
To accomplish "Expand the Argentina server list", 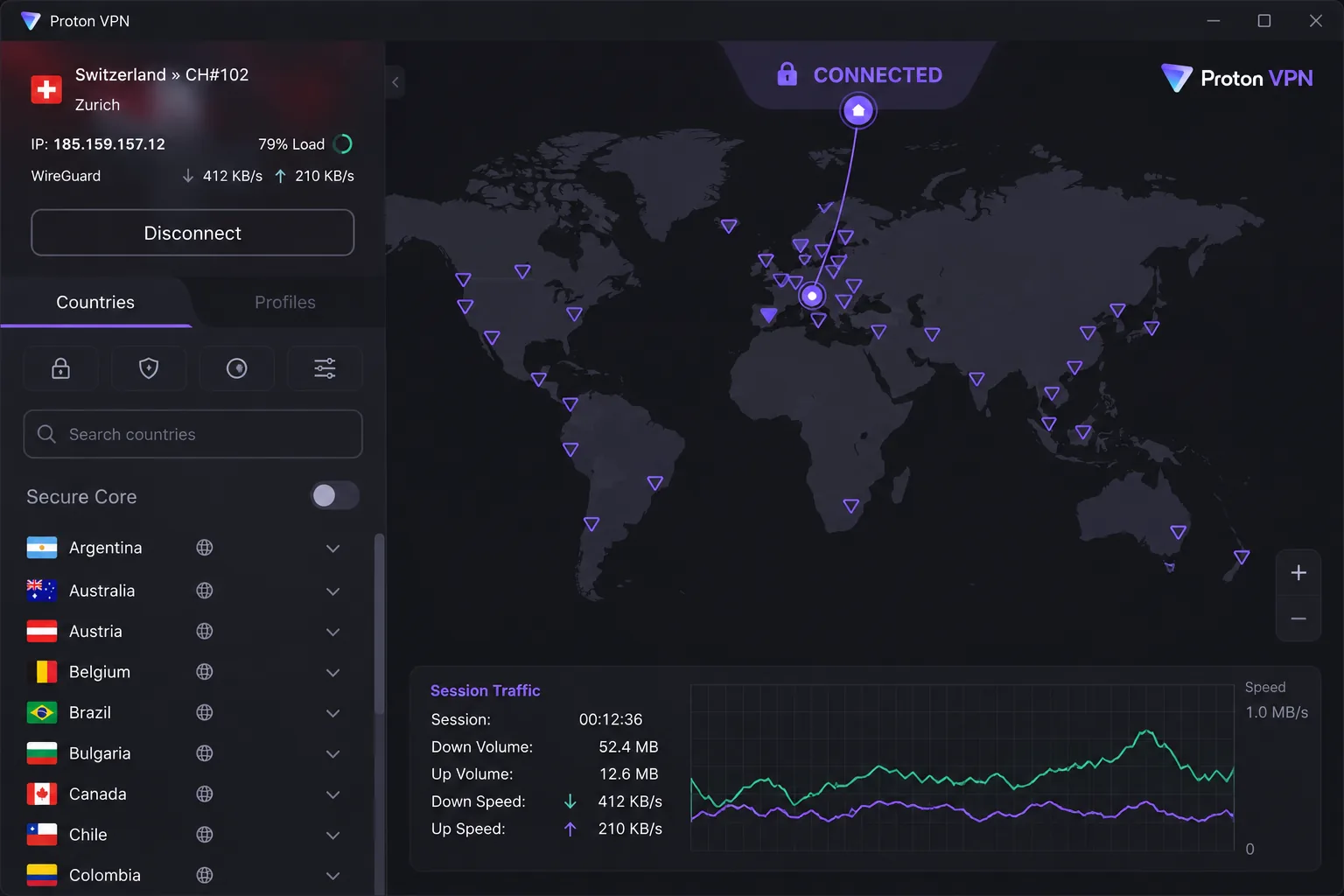I will point(332,549).
